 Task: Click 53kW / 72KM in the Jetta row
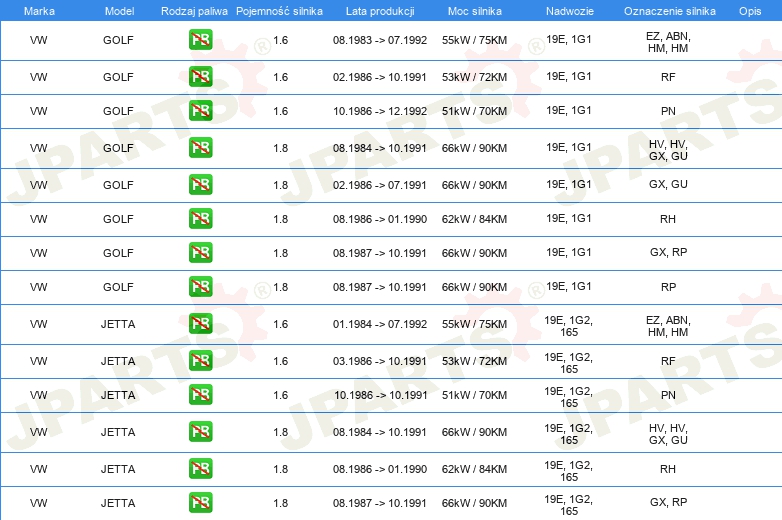(x=474, y=361)
